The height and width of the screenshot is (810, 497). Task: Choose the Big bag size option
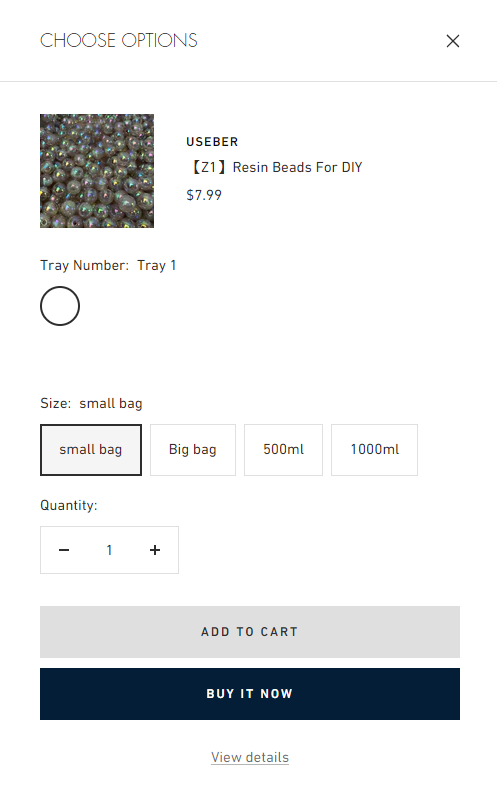coord(193,450)
